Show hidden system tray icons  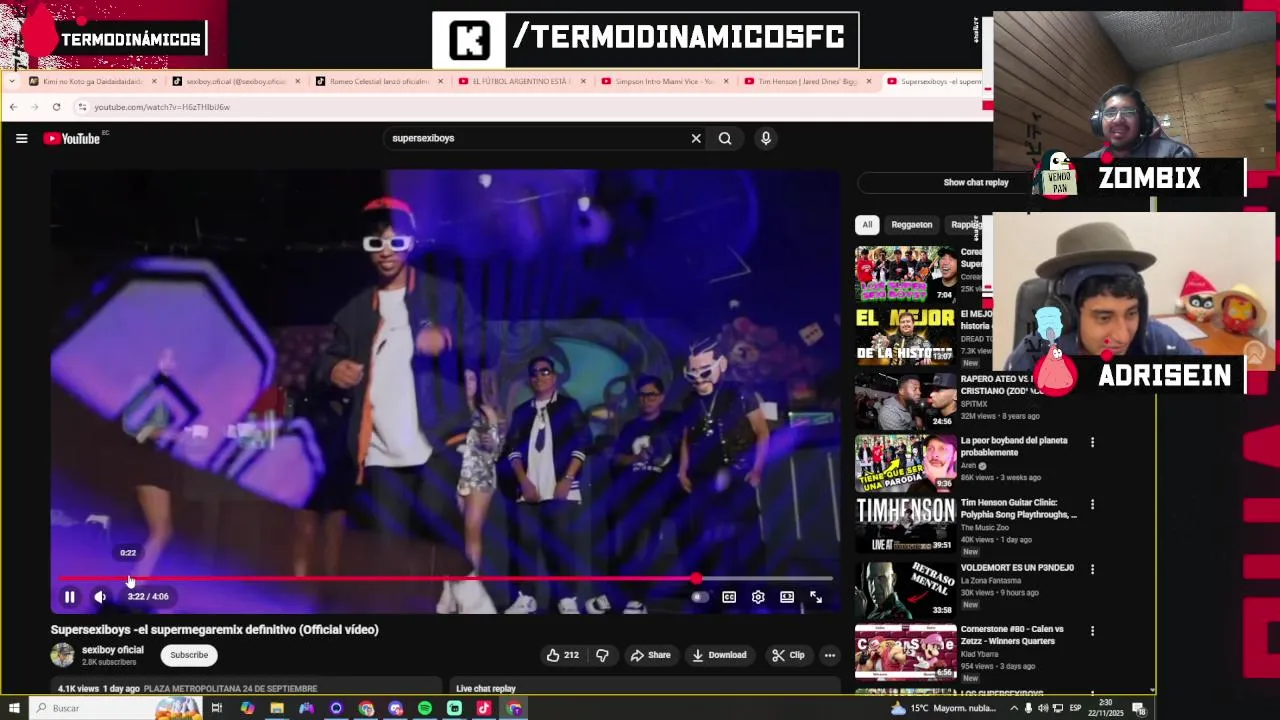coord(1015,708)
